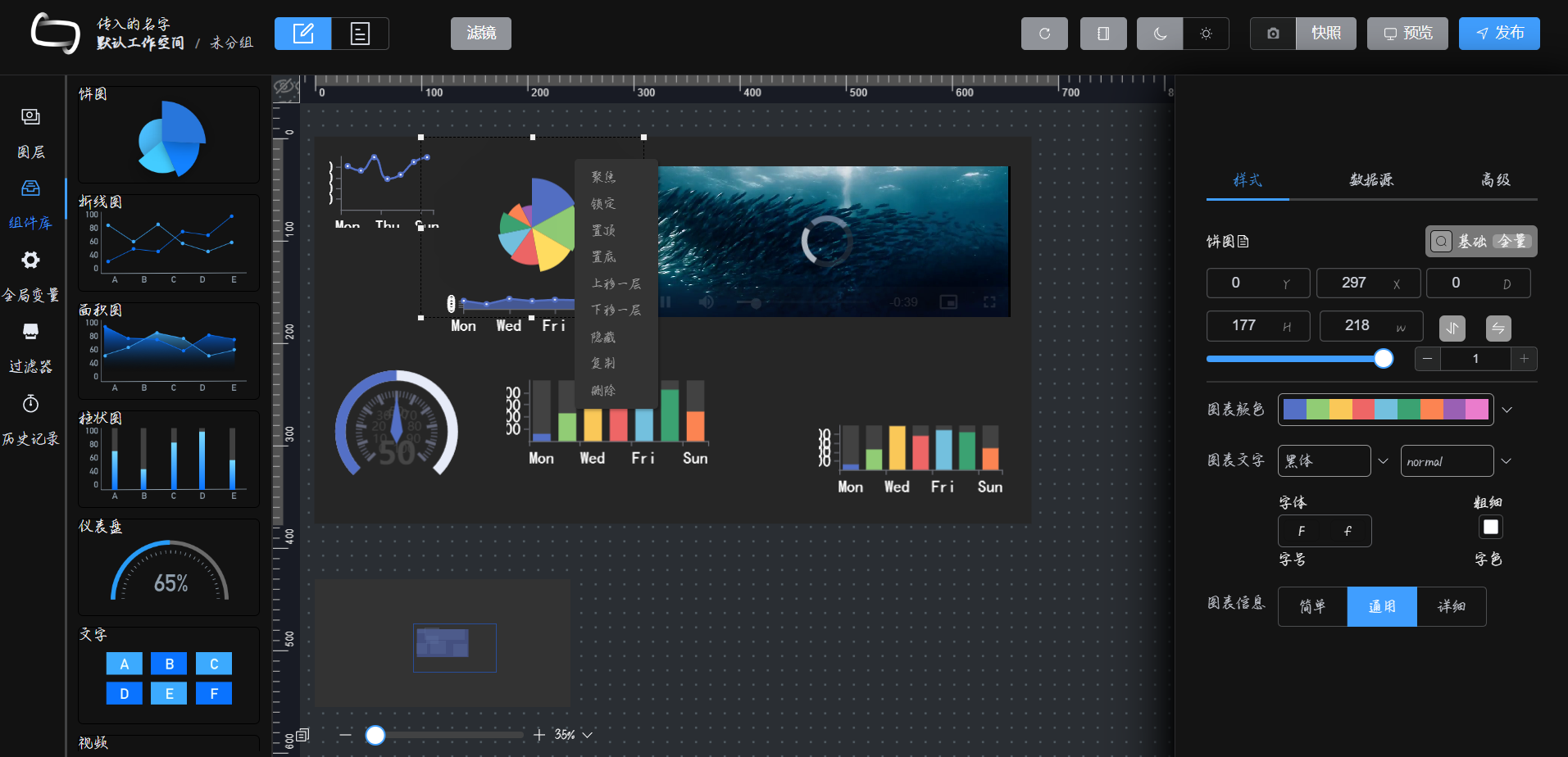Screen dimensions: 1568x757
Task: Choose 复制 from context menu
Action: (616, 364)
